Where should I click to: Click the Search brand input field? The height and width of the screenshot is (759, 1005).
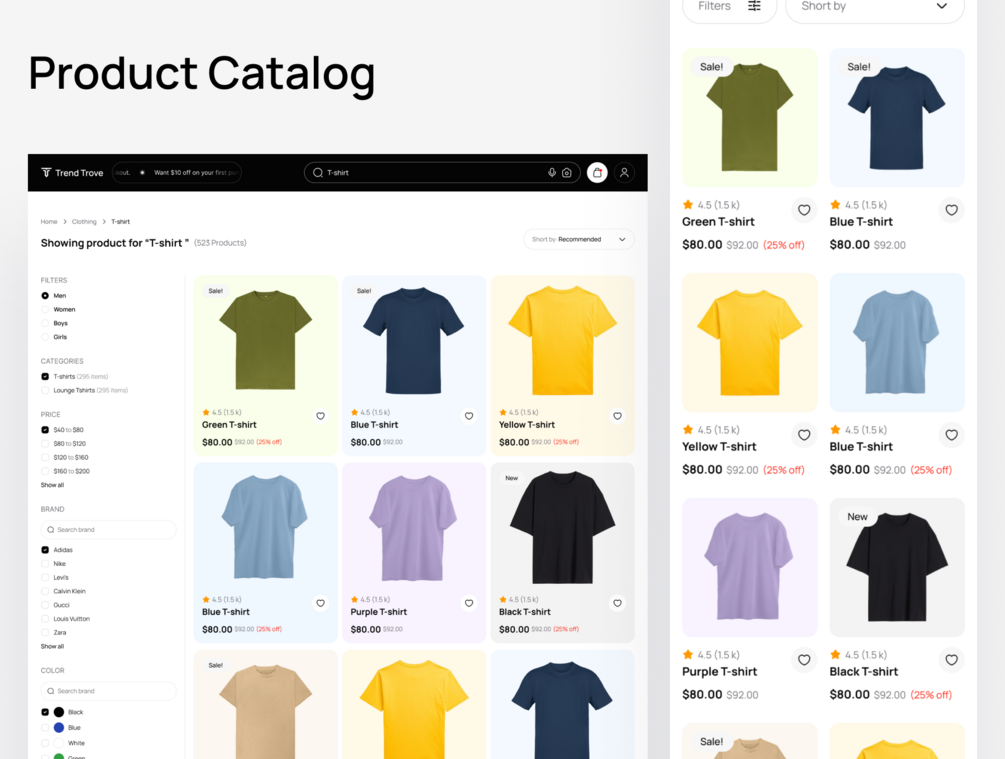(x=108, y=530)
